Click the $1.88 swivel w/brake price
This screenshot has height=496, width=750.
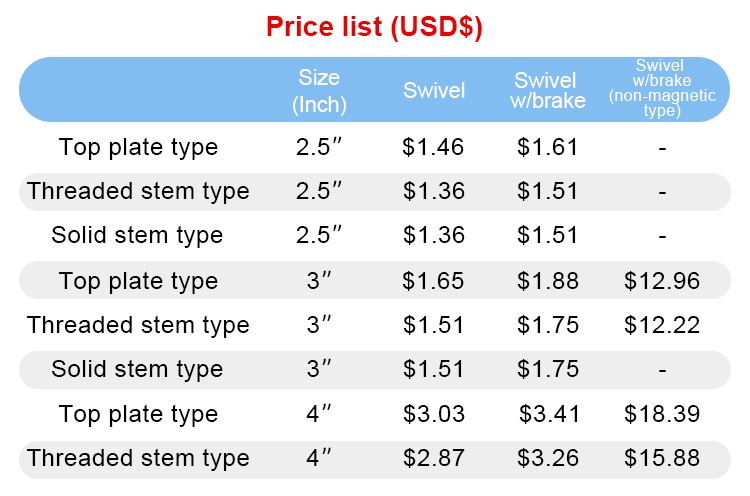548,281
